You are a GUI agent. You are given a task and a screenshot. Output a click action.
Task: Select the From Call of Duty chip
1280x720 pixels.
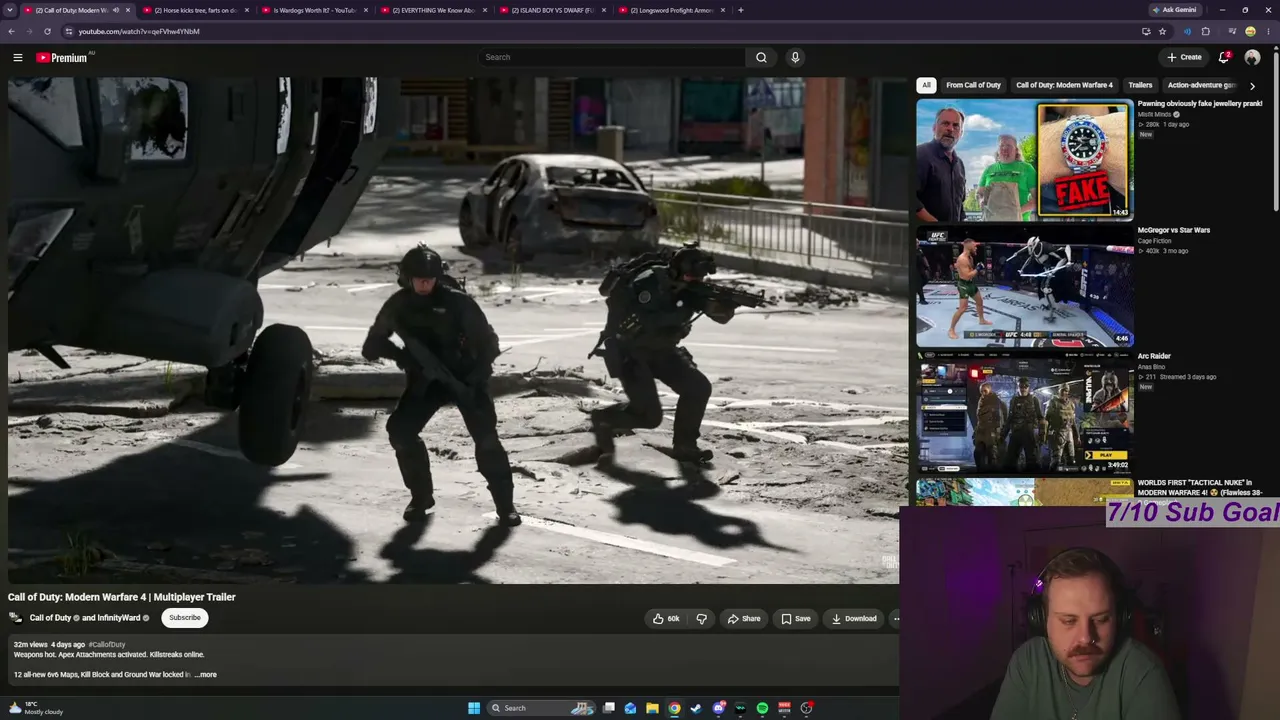click(973, 85)
